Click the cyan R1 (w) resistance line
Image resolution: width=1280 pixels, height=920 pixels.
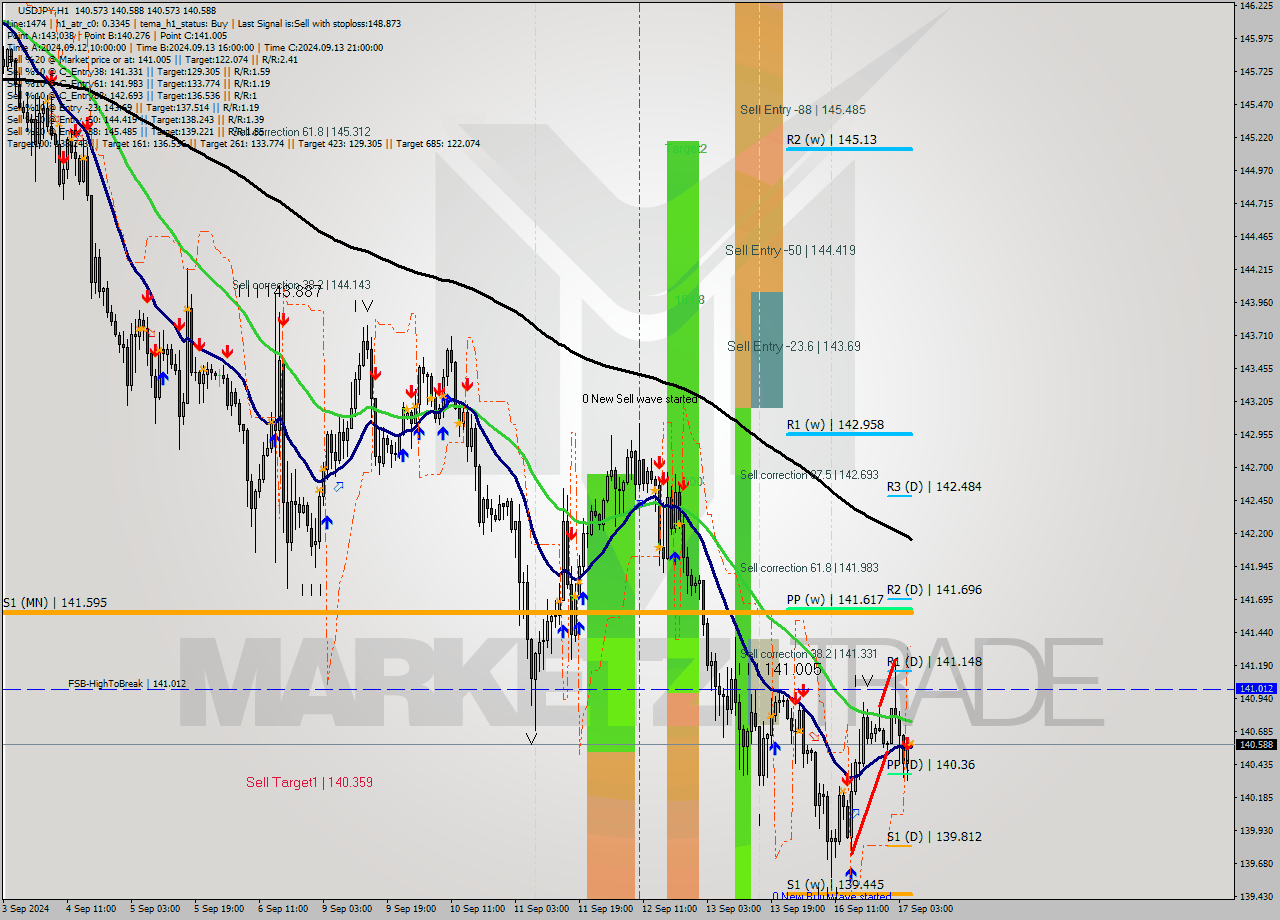tap(849, 434)
